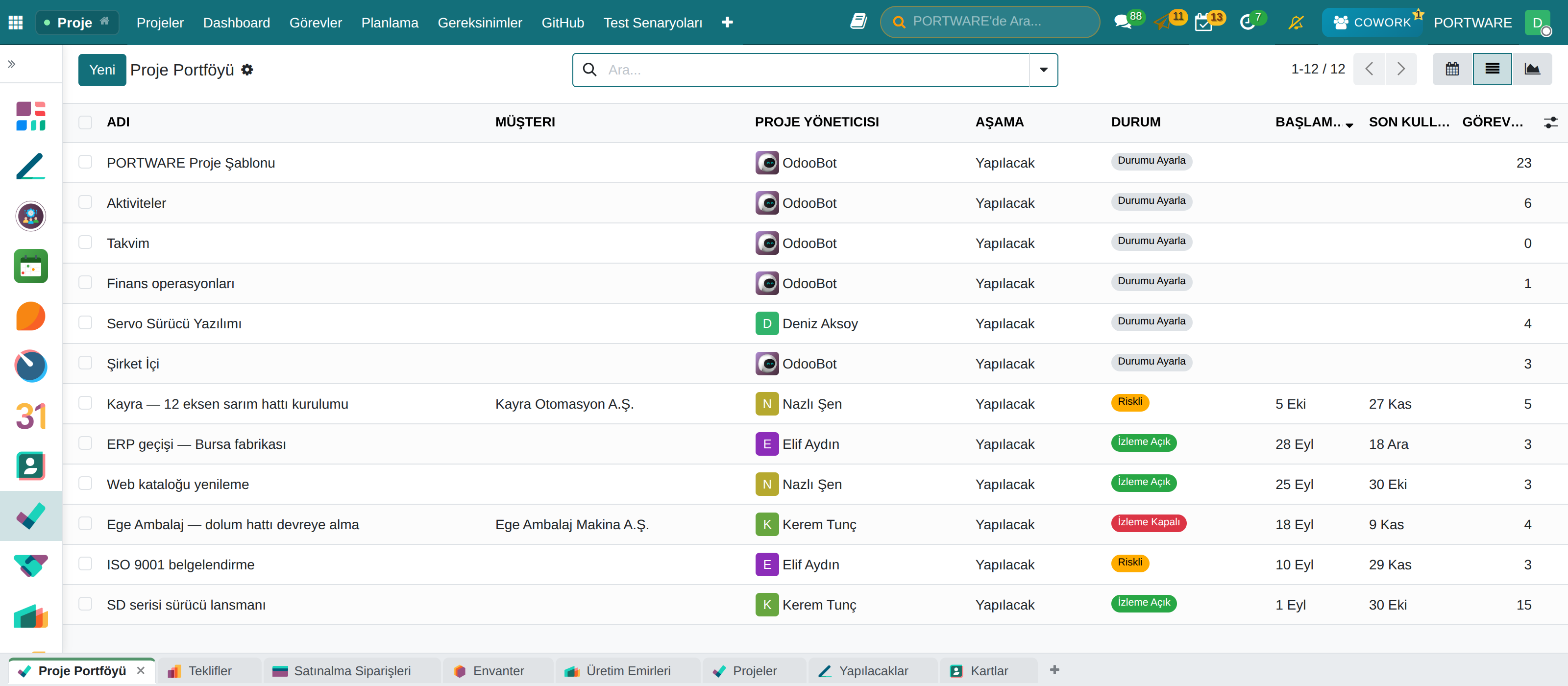Open activities clock icon with 7 badge
The height and width of the screenshot is (686, 1568).
click(1247, 23)
